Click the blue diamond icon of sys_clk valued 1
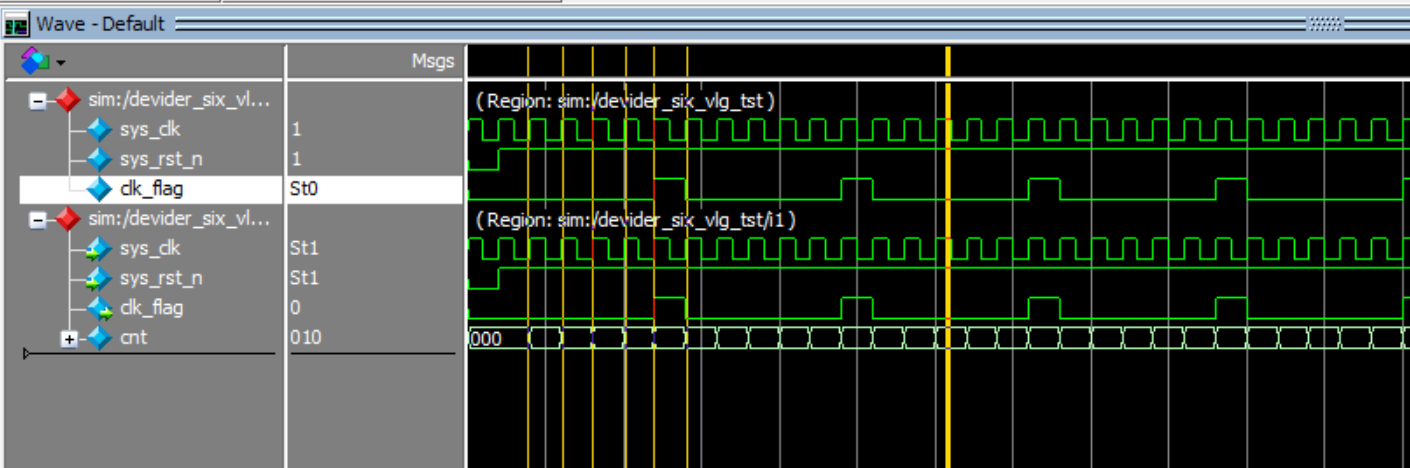The width and height of the screenshot is (1410, 468). [x=98, y=130]
